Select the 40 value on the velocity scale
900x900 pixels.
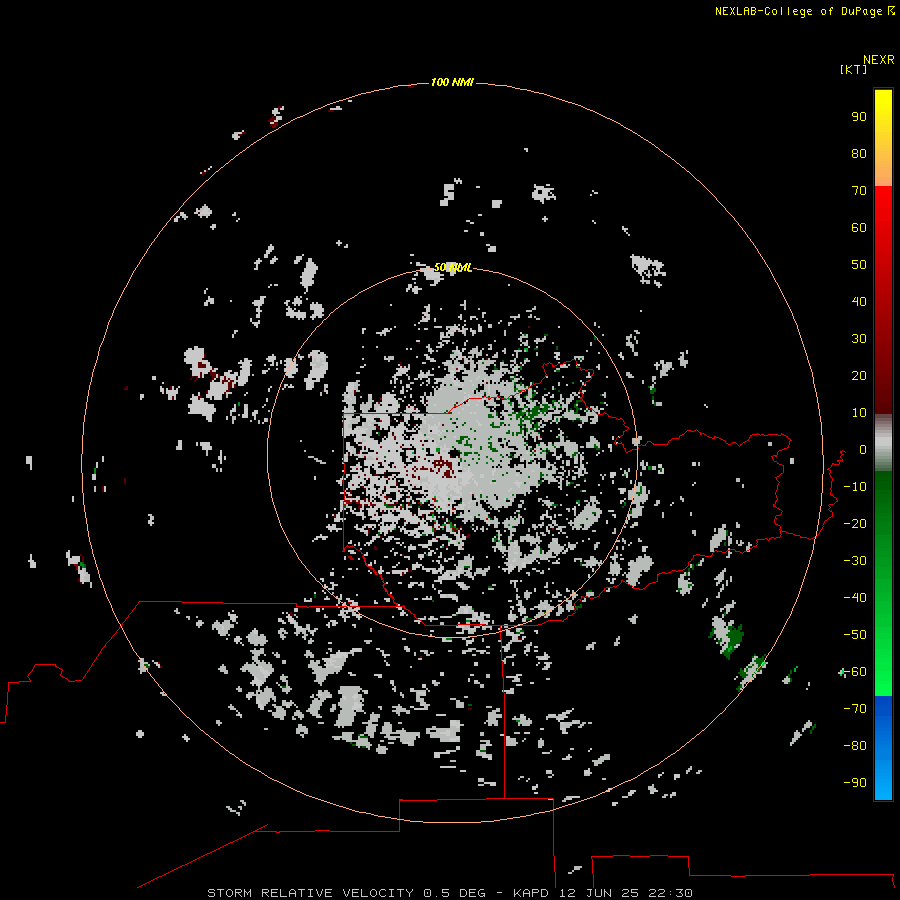tap(859, 301)
